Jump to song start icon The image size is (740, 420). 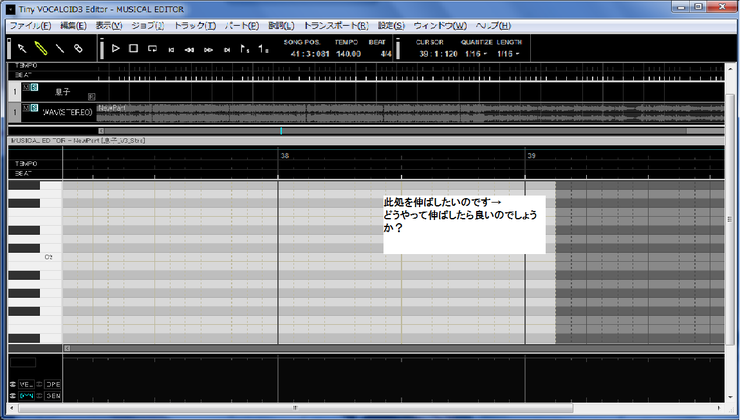coord(171,50)
